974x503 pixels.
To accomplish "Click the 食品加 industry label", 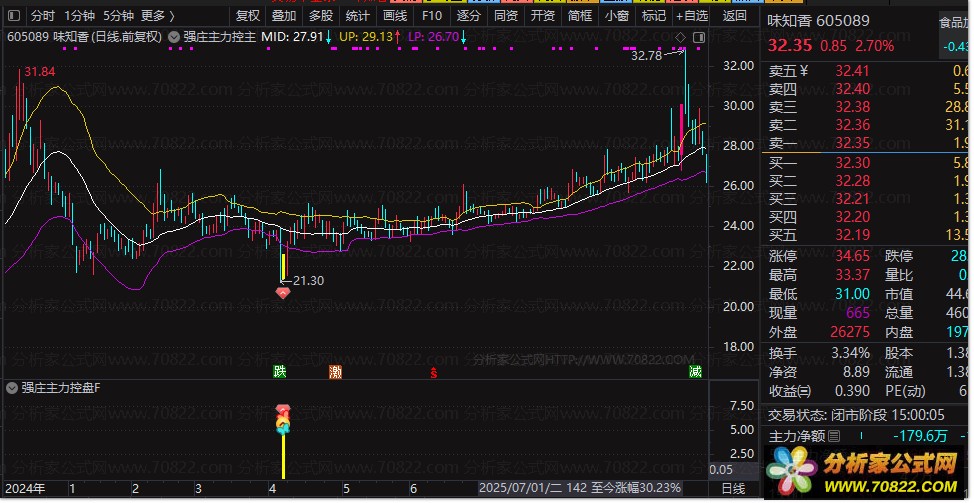I will 955,24.
